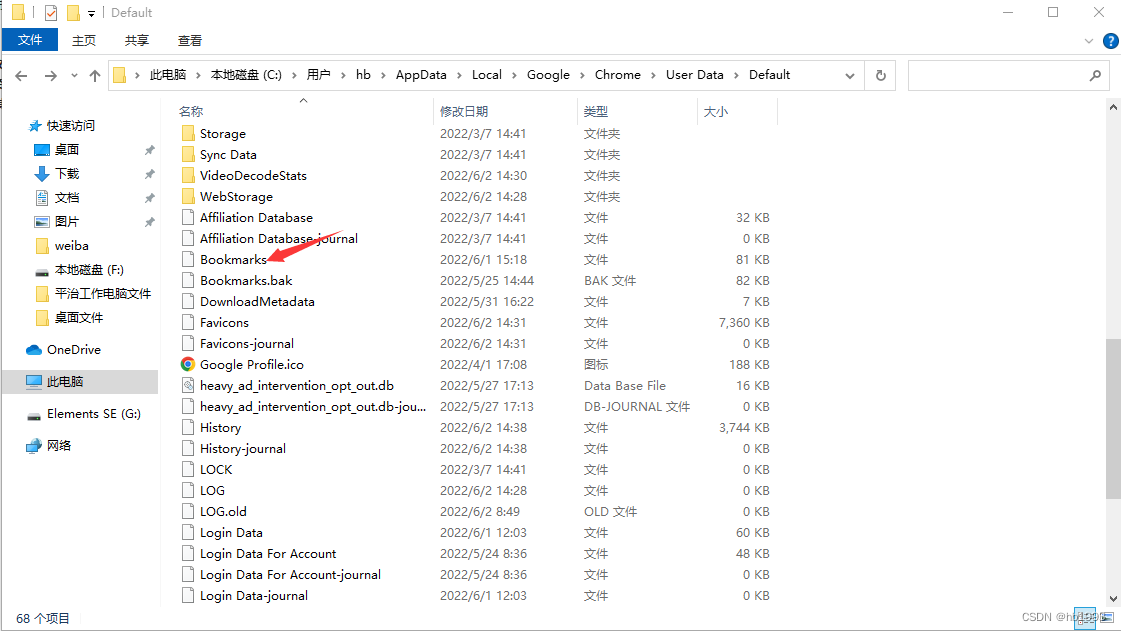
Task: Select the Bookmarks file
Action: pos(233,259)
